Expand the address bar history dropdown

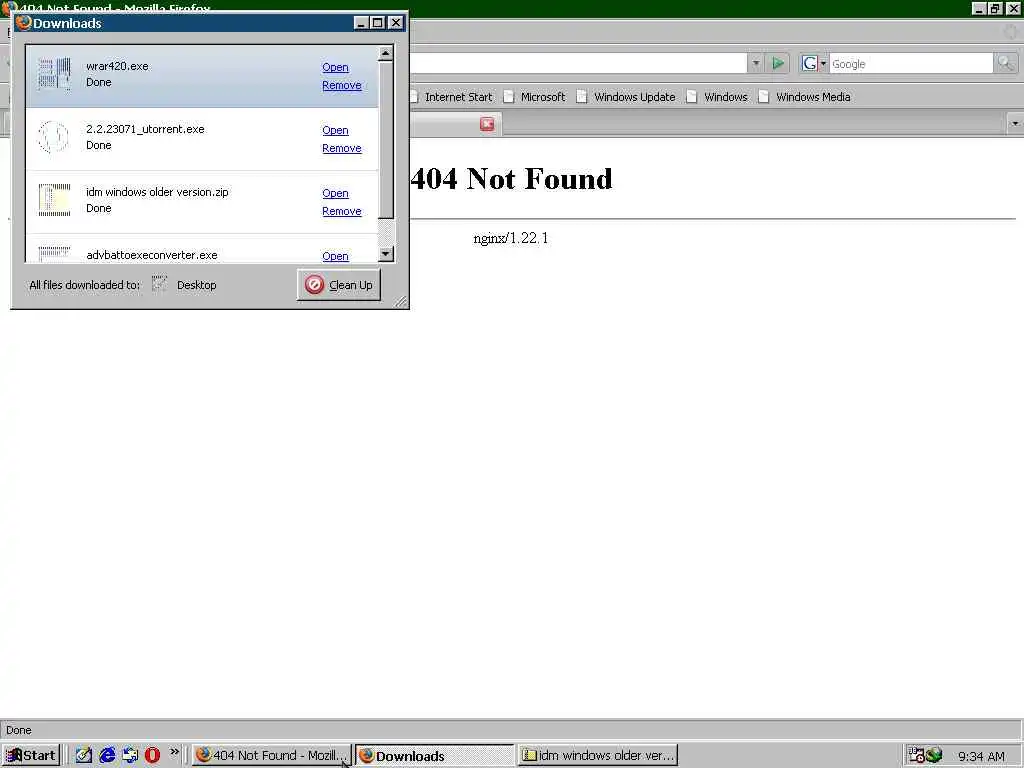[x=756, y=63]
